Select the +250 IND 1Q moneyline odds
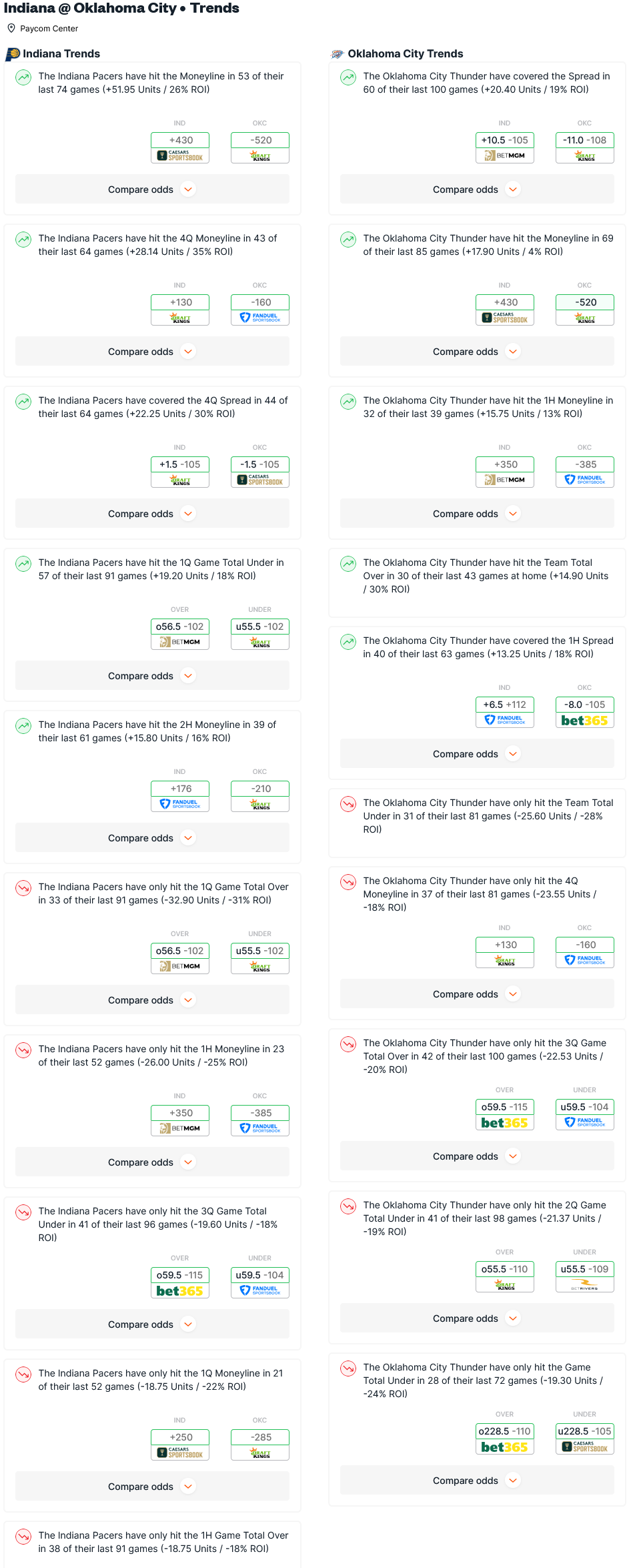 click(x=180, y=1437)
